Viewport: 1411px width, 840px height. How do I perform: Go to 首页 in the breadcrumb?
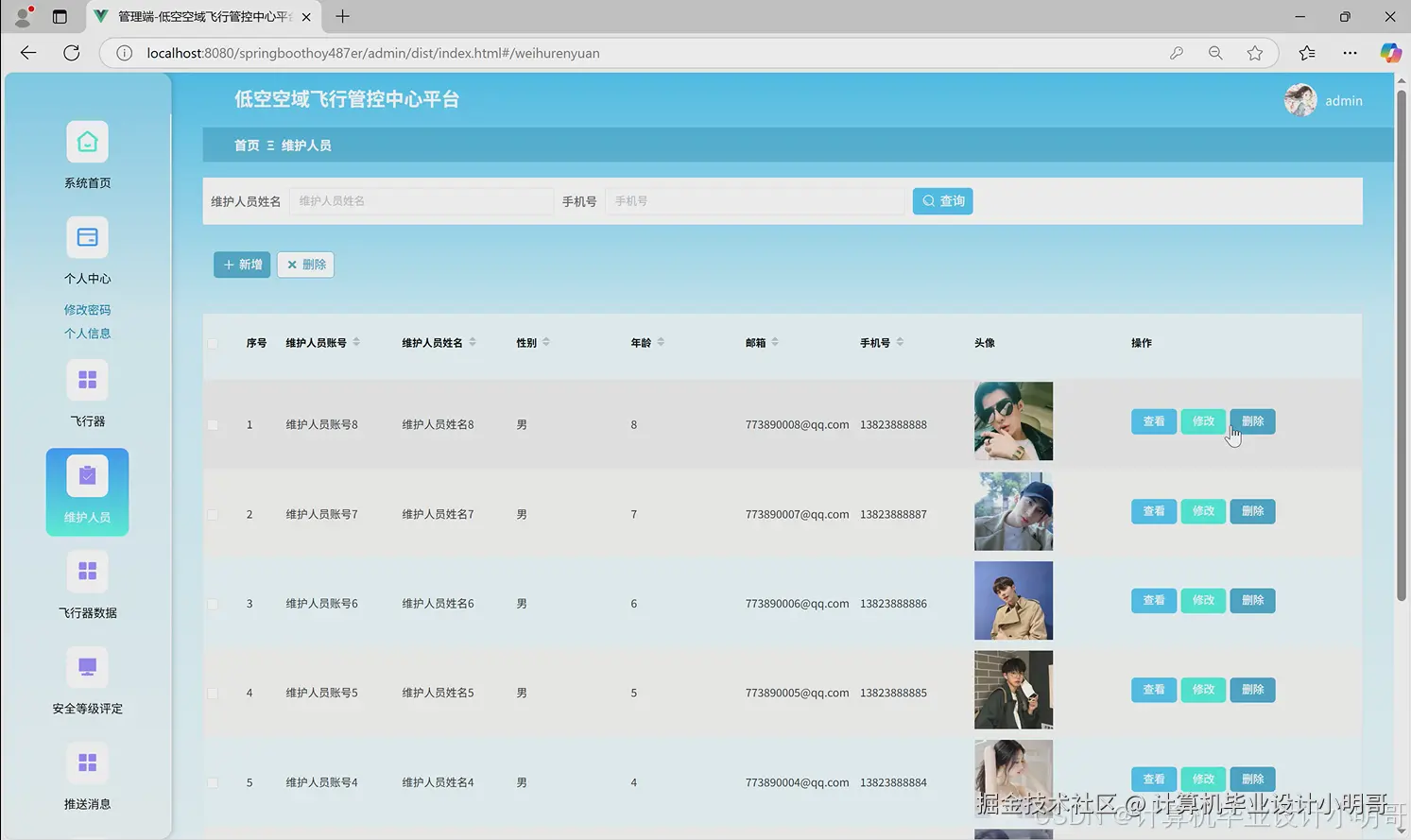click(247, 146)
